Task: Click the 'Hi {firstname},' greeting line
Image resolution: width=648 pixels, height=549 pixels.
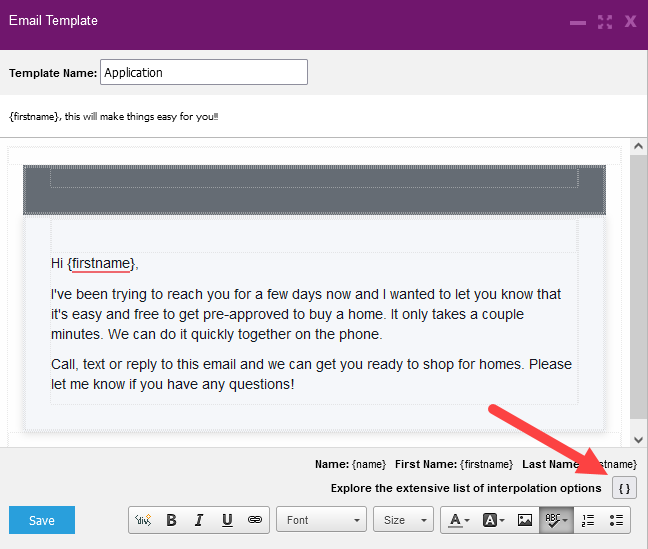Action: [x=95, y=263]
